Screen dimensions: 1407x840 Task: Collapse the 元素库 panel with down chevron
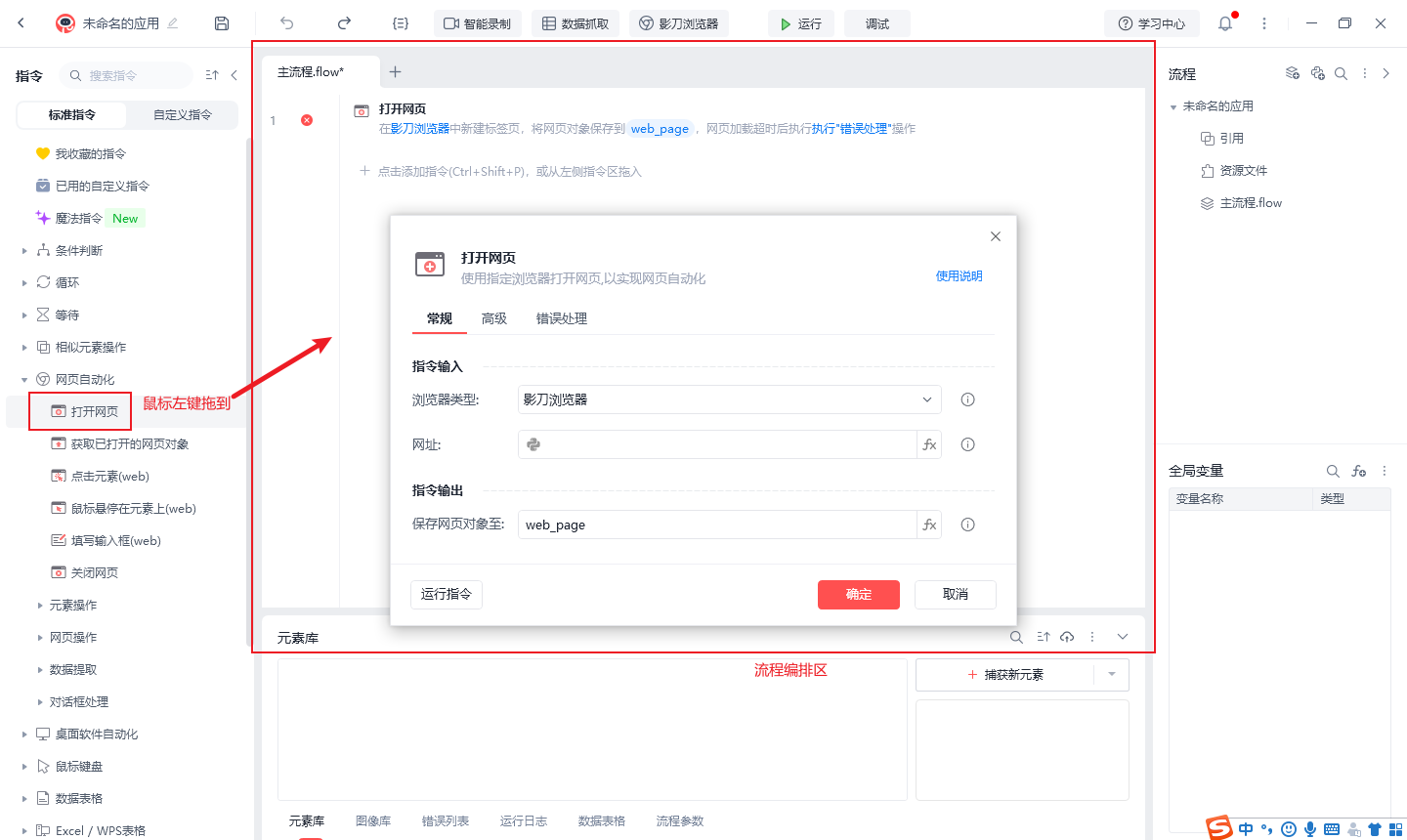click(x=1123, y=637)
